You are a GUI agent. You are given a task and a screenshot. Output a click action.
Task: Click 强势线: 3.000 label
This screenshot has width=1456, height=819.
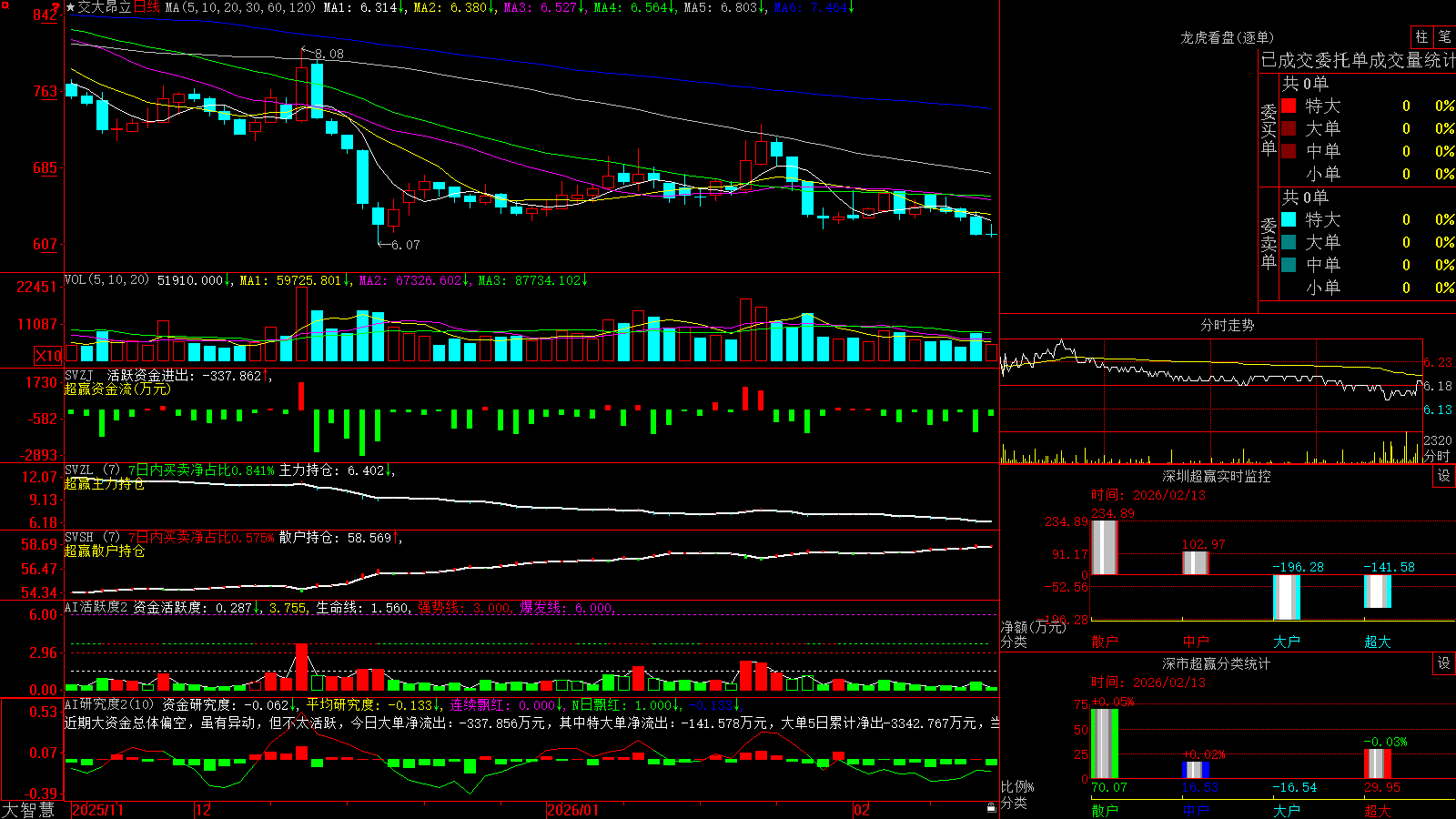click(x=464, y=607)
